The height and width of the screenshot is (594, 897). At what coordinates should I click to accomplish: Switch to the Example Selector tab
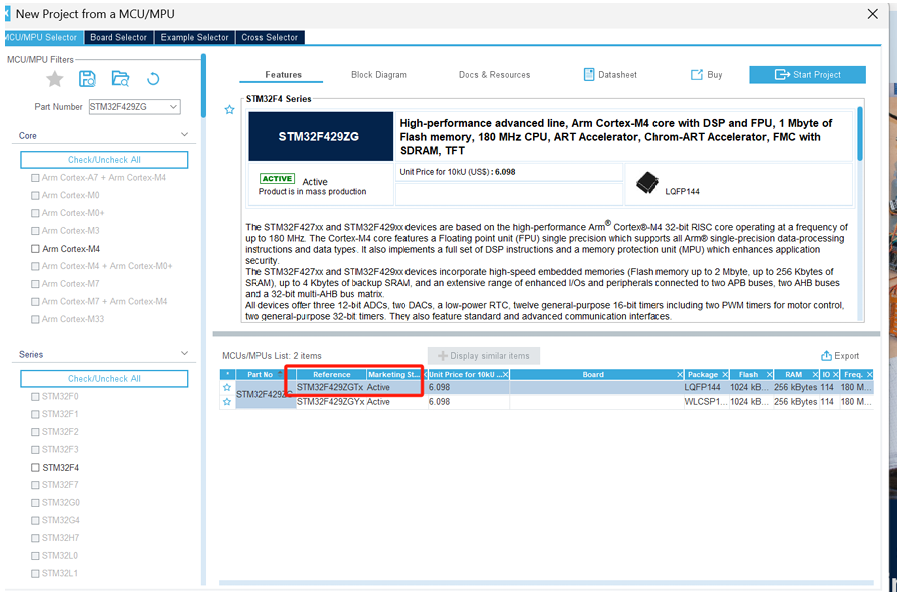(195, 37)
